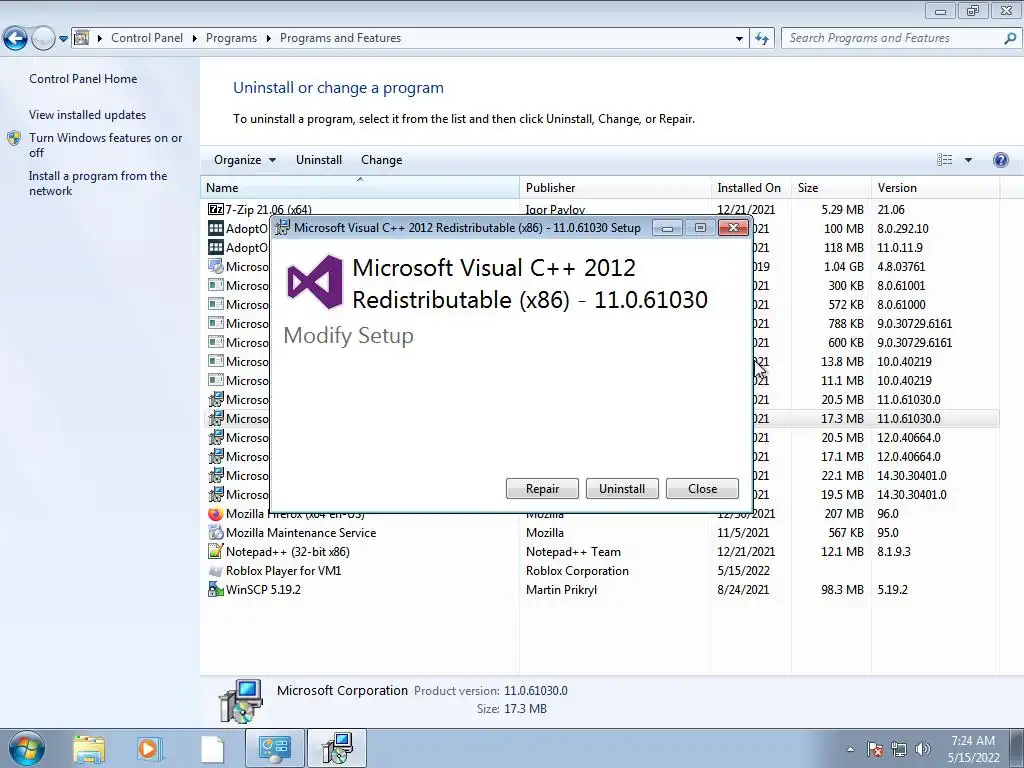Click the 1.04 GB size cell
Screen dimensions: 1024x768
pyautogui.click(x=844, y=266)
